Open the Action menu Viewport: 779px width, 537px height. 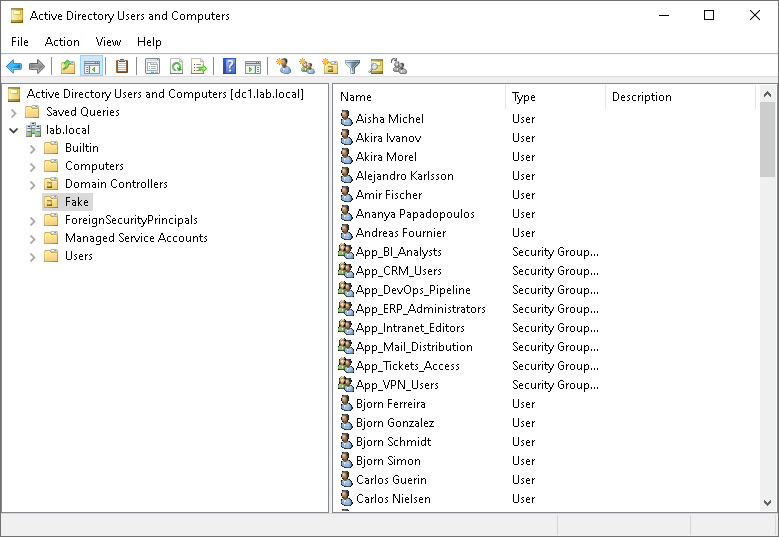pyautogui.click(x=62, y=42)
